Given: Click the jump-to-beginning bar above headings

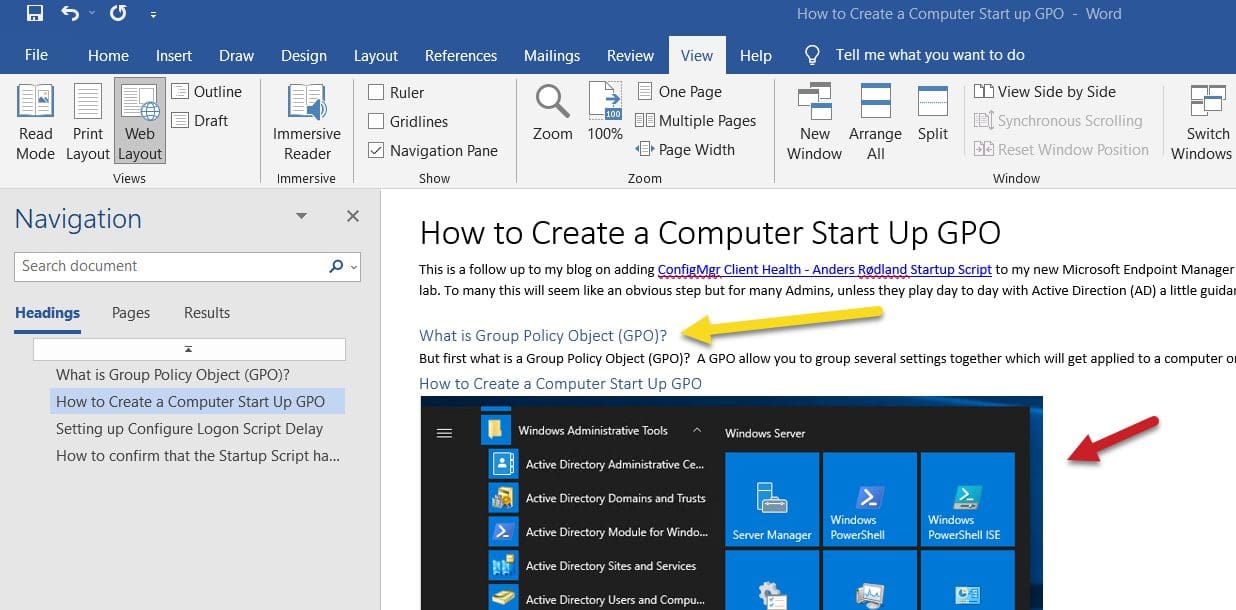Looking at the screenshot, I should [x=189, y=349].
